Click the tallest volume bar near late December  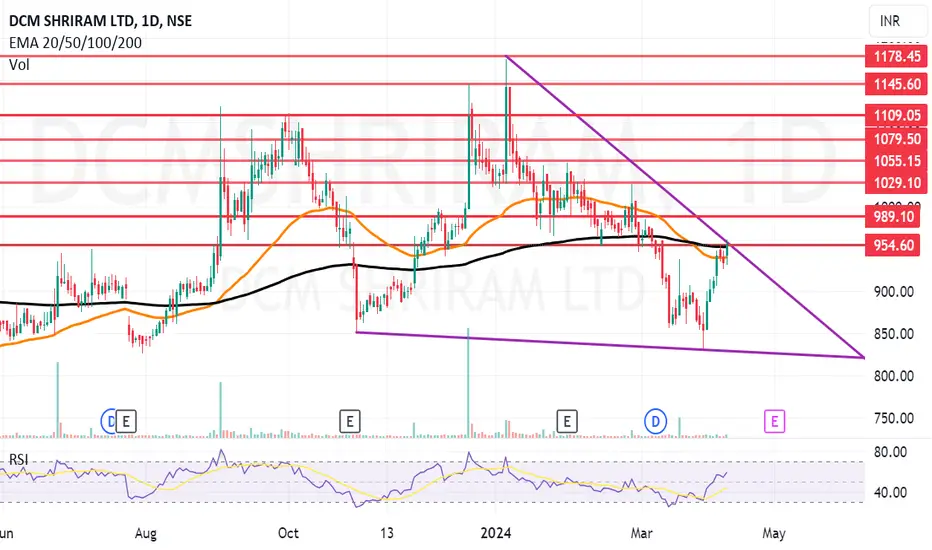(x=468, y=382)
